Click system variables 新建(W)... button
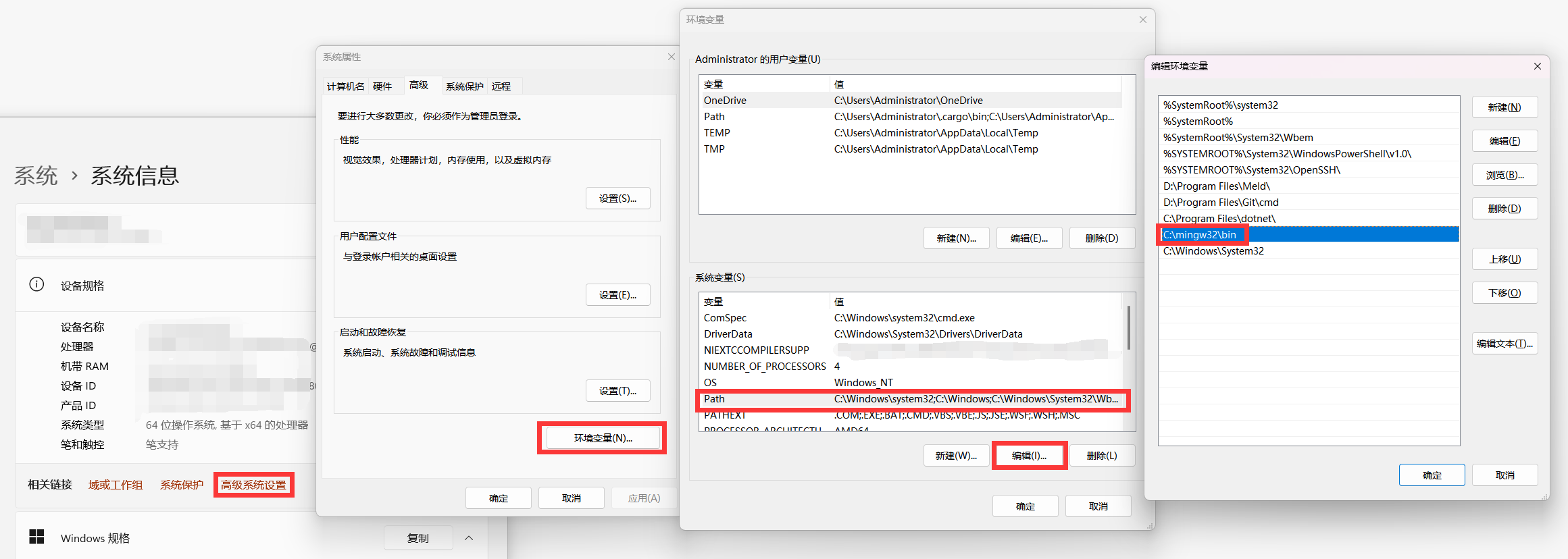 click(x=957, y=456)
